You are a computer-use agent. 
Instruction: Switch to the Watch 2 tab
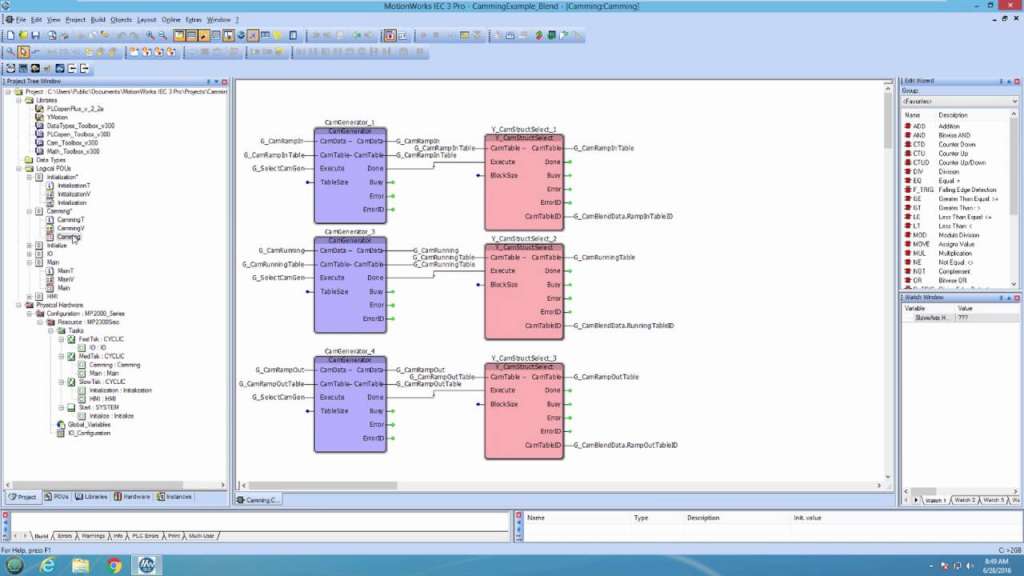click(964, 500)
